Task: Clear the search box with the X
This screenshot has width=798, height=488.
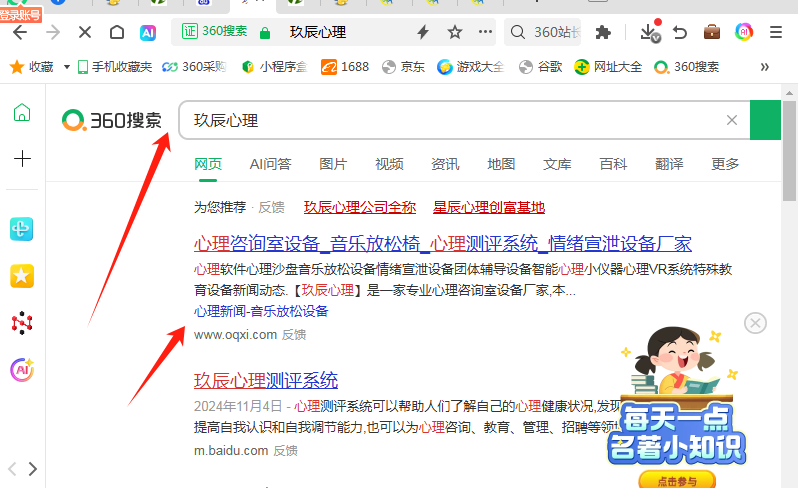Action: pos(732,120)
